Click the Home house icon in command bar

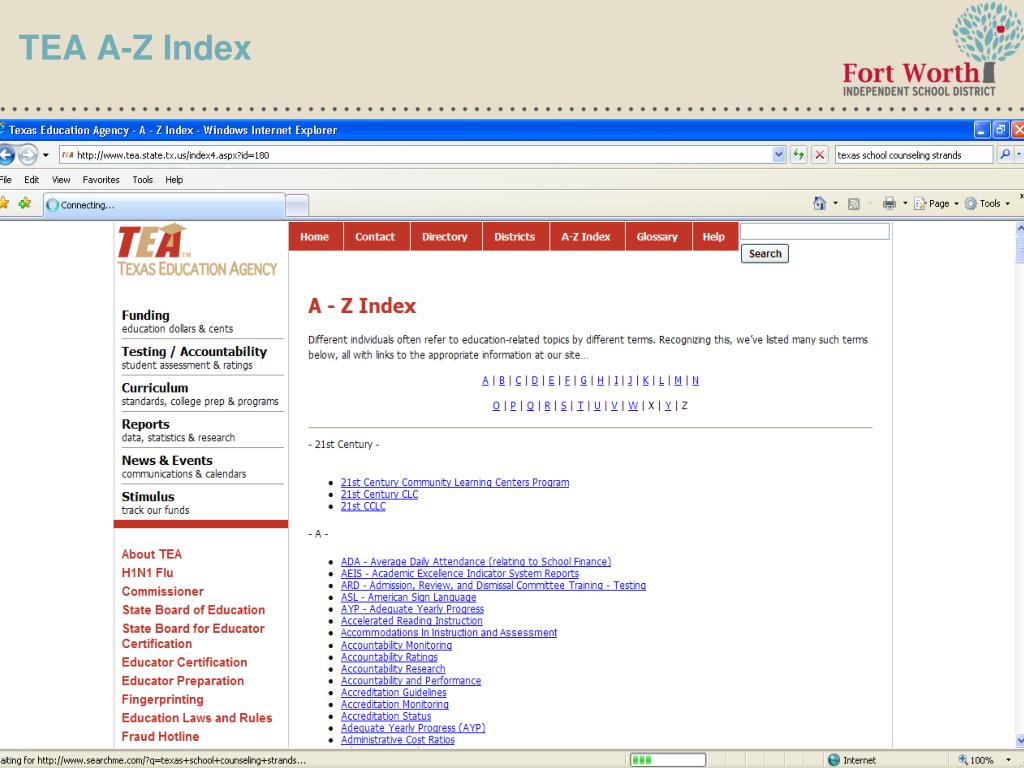pos(819,204)
